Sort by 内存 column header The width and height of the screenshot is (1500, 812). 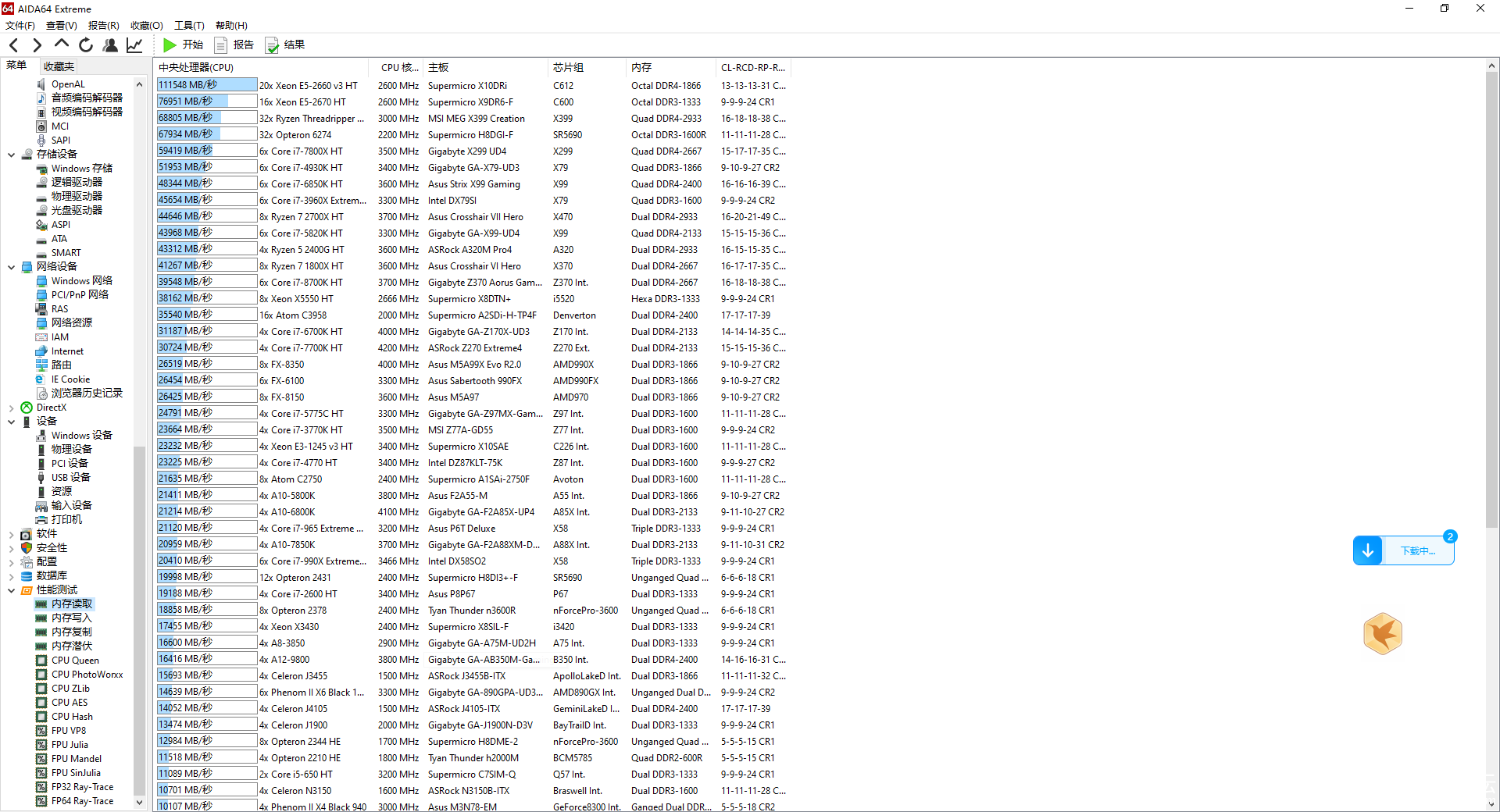pos(672,68)
